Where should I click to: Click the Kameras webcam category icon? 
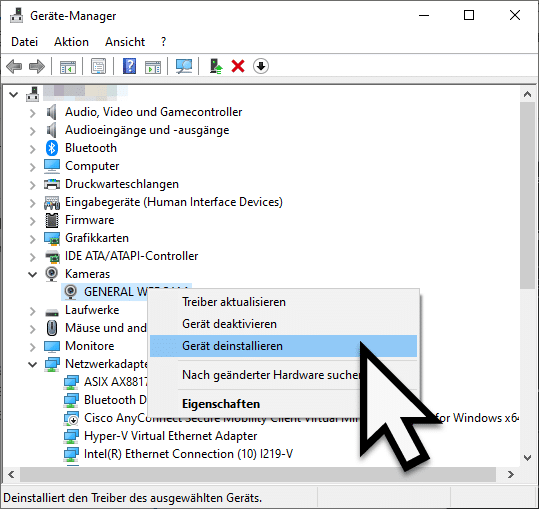pyautogui.click(x=52, y=274)
